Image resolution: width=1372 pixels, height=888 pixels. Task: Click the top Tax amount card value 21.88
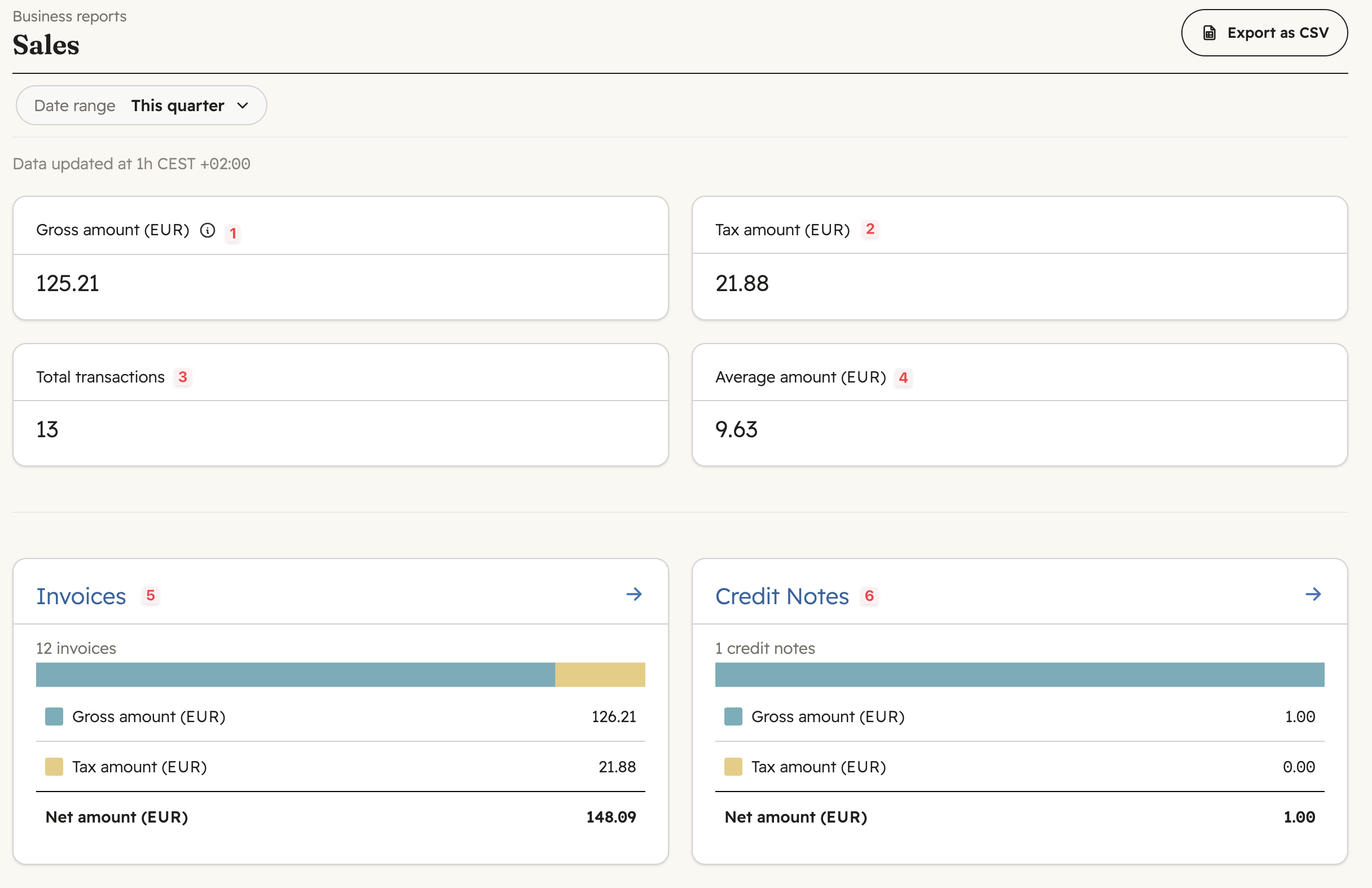tap(742, 283)
